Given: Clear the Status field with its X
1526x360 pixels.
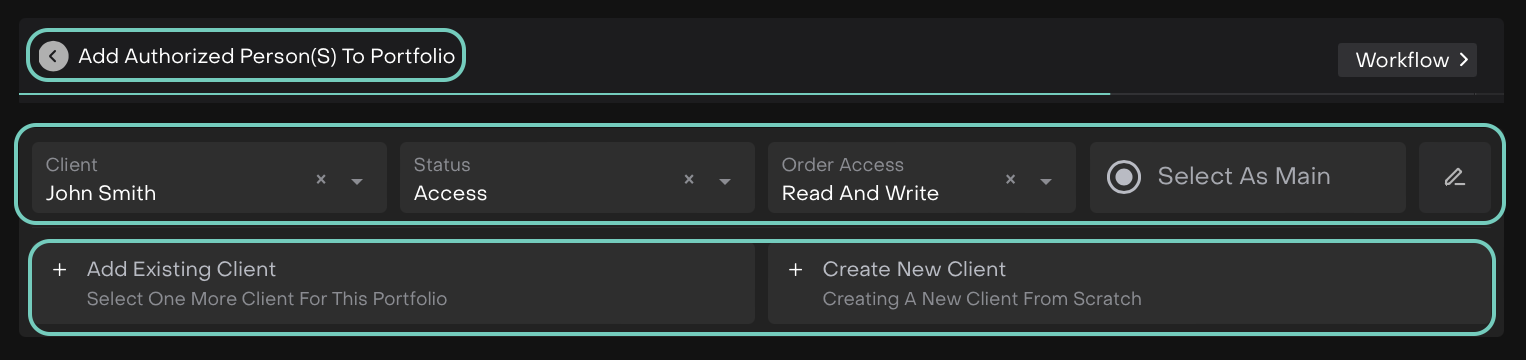Looking at the screenshot, I should 689,180.
